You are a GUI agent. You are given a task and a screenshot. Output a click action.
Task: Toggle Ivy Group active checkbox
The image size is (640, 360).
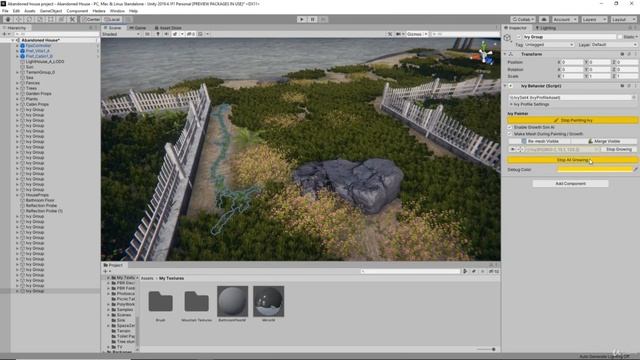519,37
